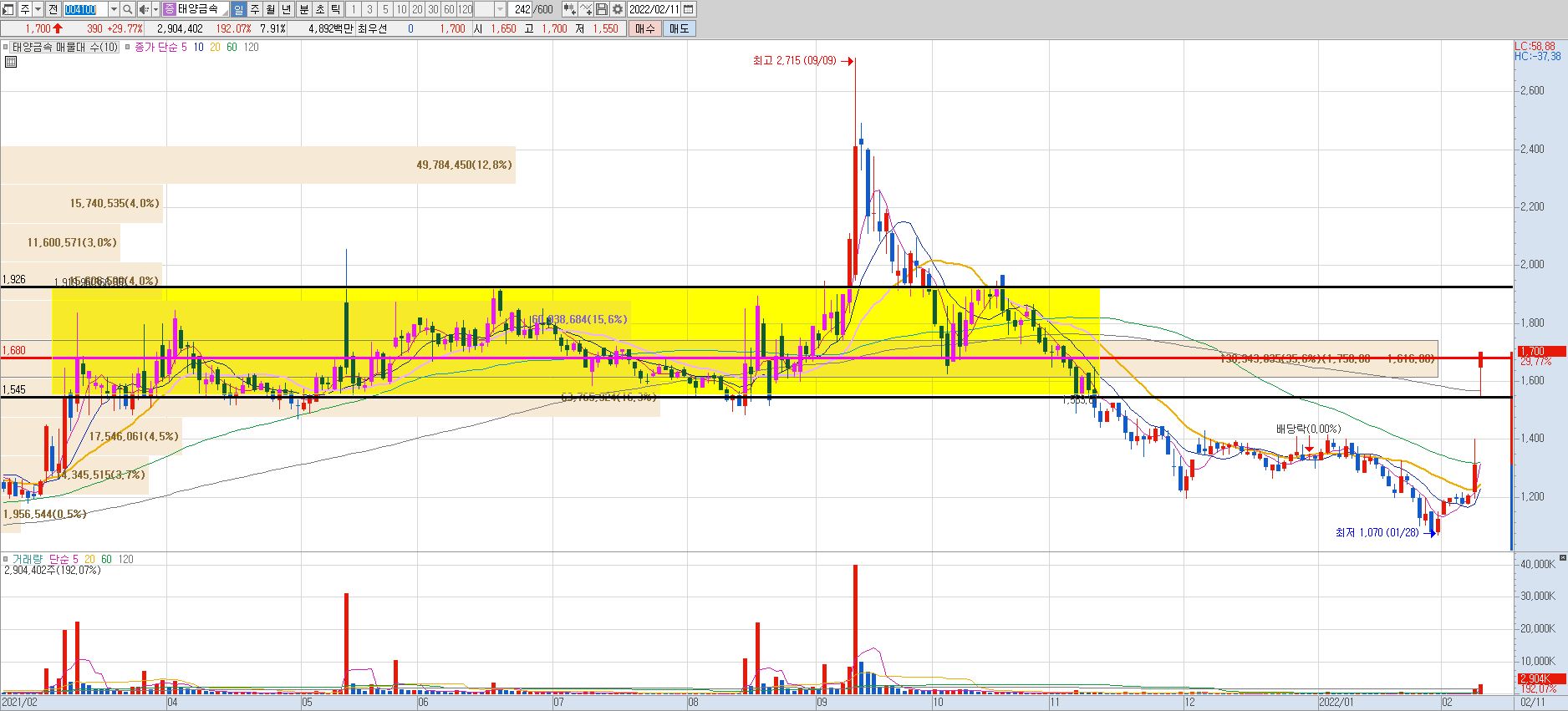This screenshot has width=1568, height=711.
Task: Choose interval 5 button
Action: (x=384, y=9)
